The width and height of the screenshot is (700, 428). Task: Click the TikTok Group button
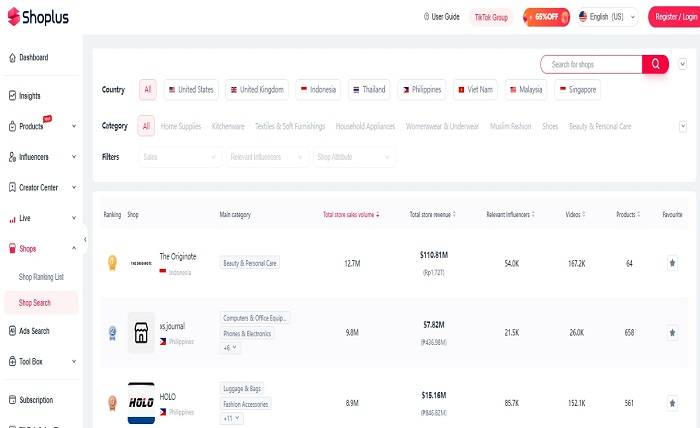click(490, 17)
